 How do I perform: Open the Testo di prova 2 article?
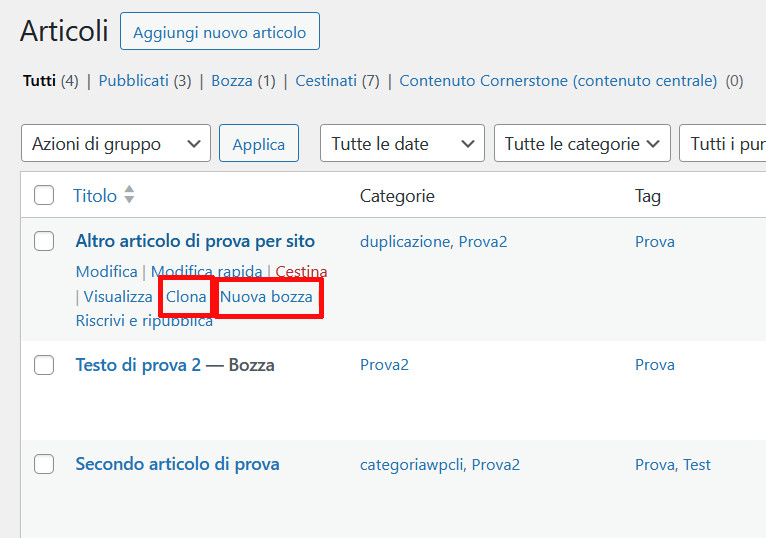click(x=138, y=365)
